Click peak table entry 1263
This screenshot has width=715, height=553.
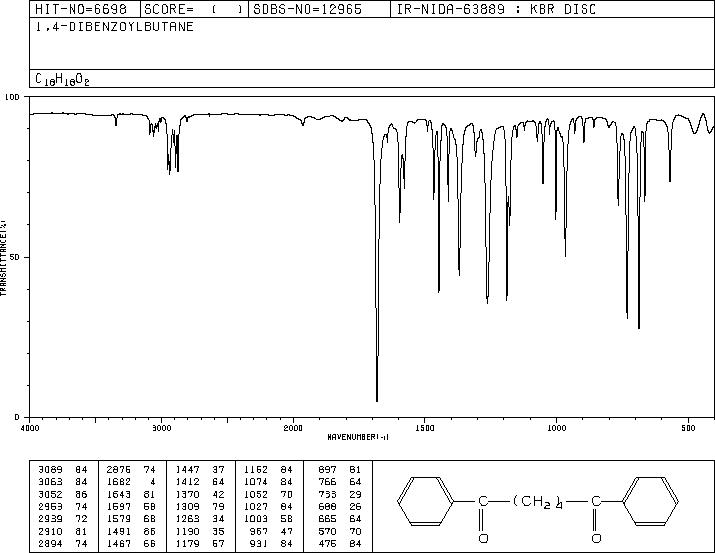tap(187, 519)
